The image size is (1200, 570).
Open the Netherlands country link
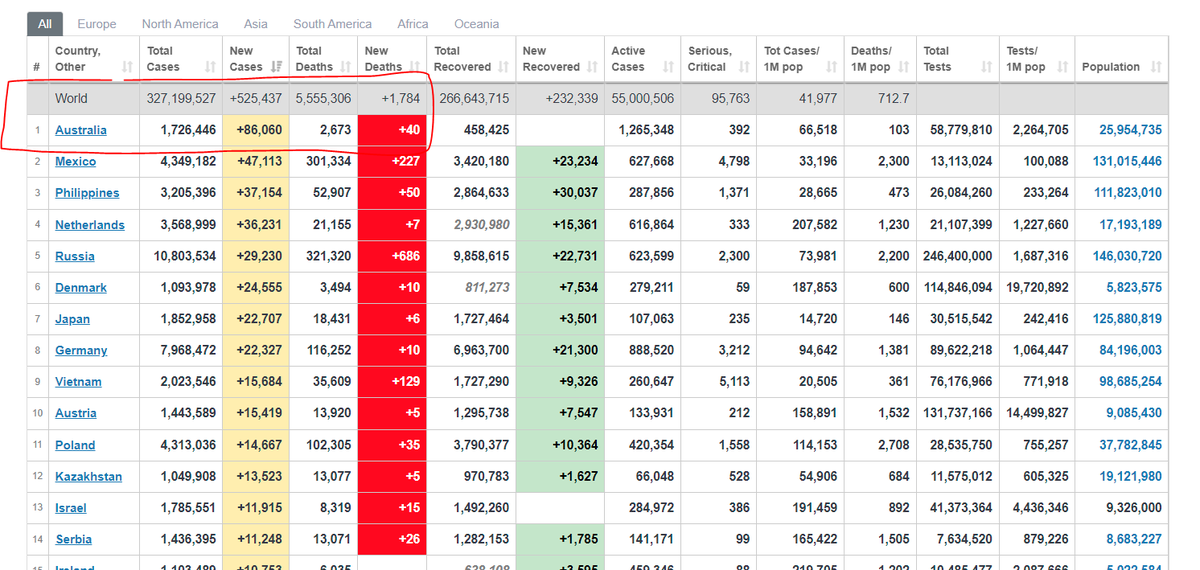[x=90, y=225]
